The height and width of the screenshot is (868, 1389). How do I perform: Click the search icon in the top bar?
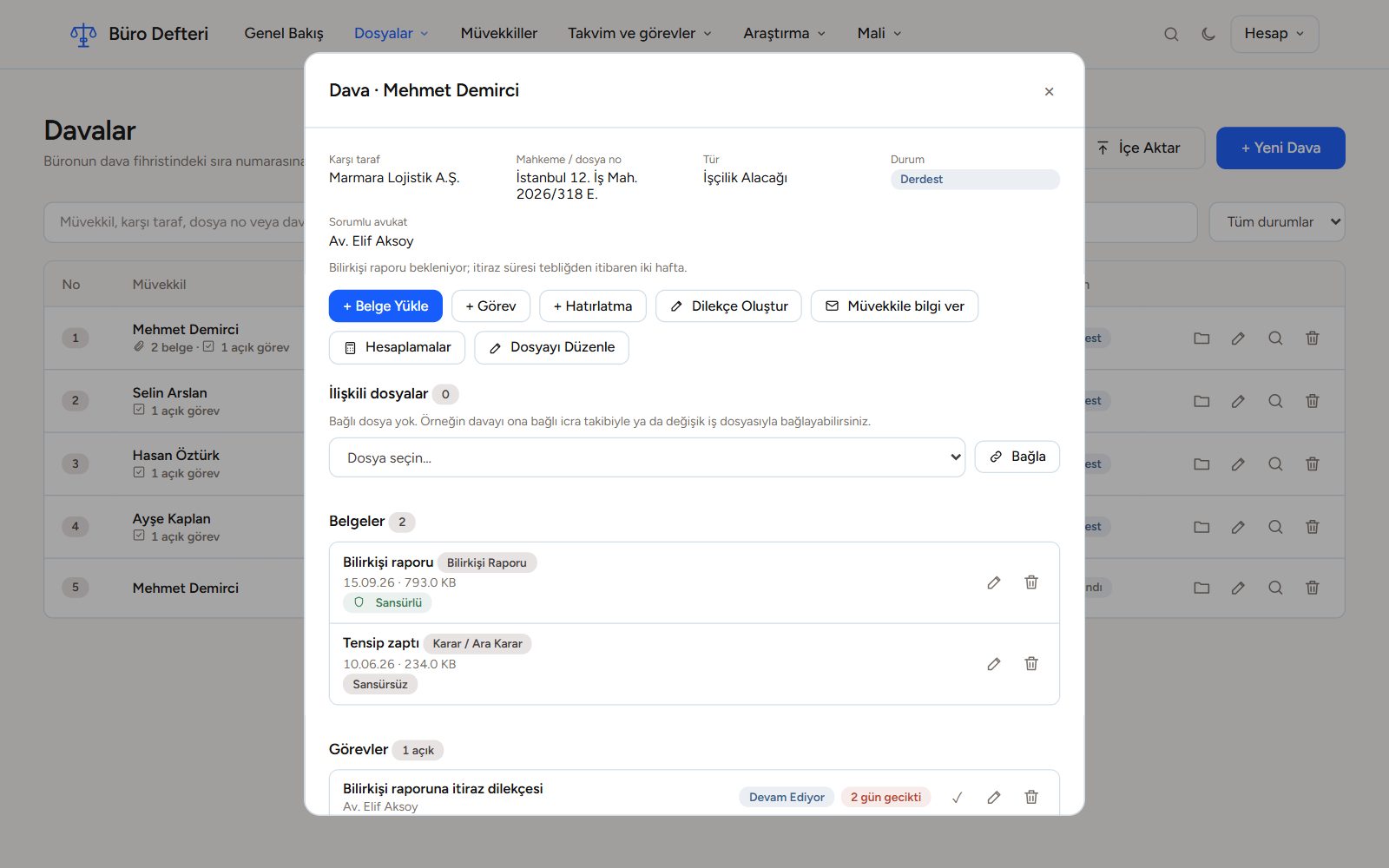[x=1171, y=34]
